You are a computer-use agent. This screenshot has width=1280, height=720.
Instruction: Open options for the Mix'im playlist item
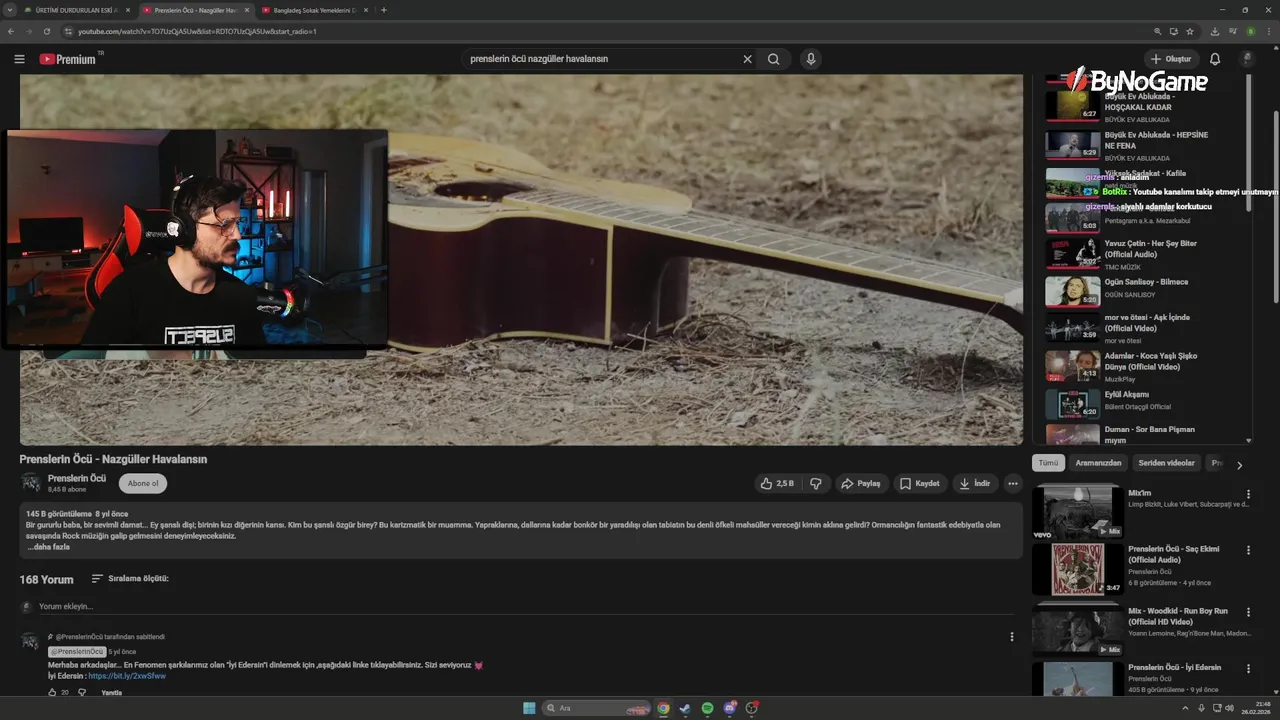[1248, 494]
